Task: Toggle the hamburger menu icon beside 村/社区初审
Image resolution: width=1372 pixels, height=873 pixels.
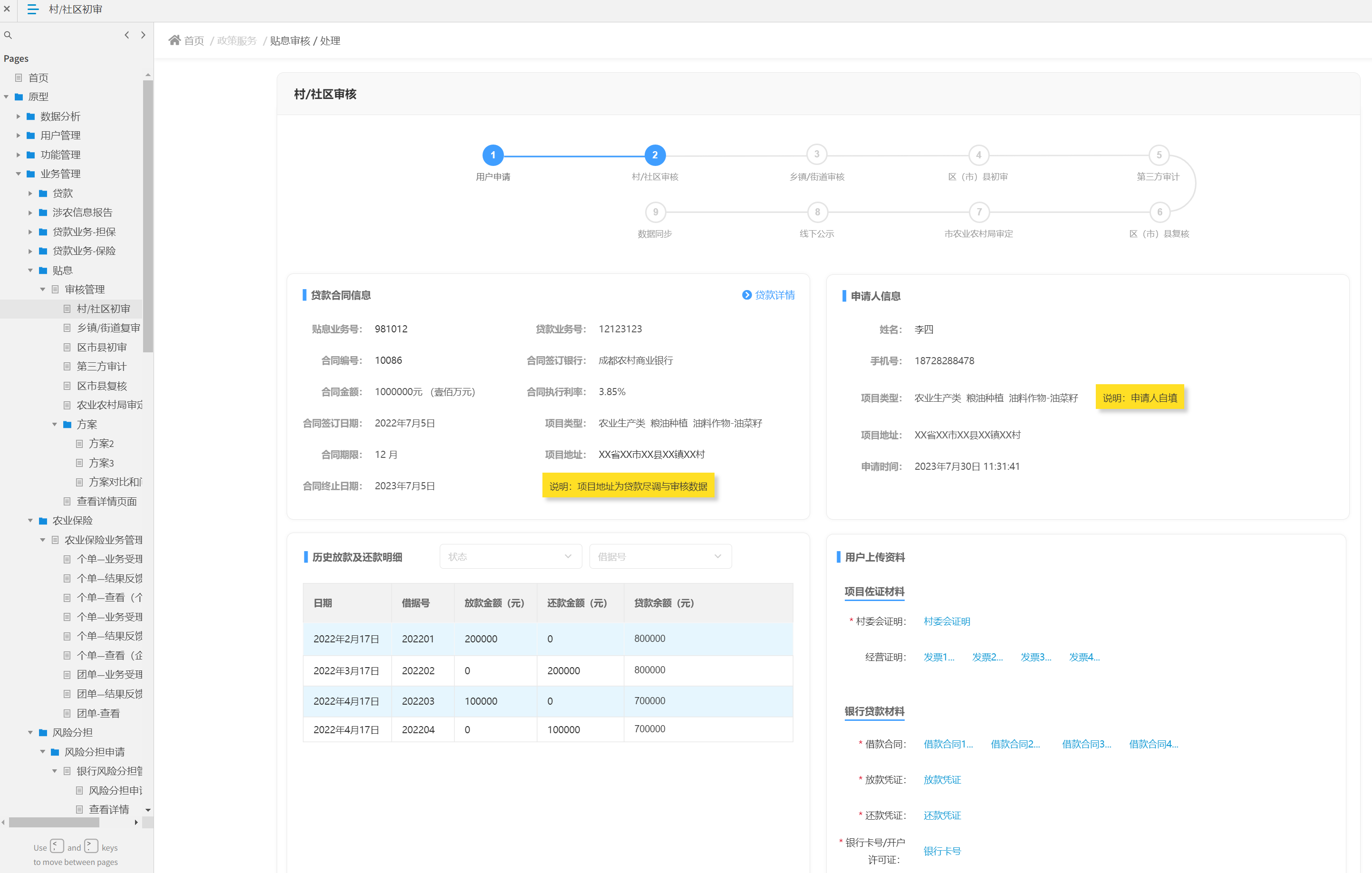Action: pos(33,9)
